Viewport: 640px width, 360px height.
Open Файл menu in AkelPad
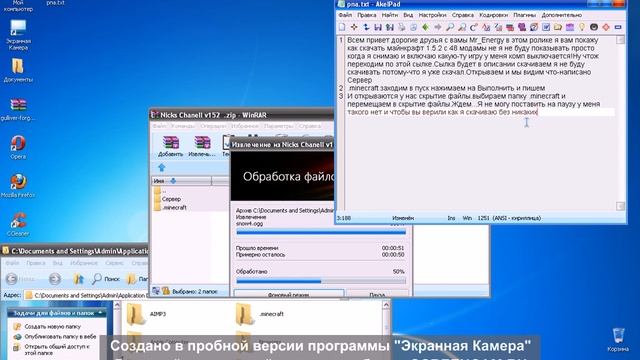pos(345,15)
